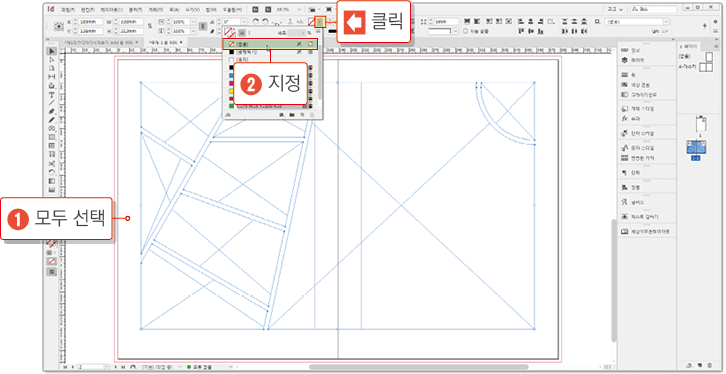The width and height of the screenshot is (726, 374).
Task: Open the Stroke panel icon
Action: pos(624,75)
